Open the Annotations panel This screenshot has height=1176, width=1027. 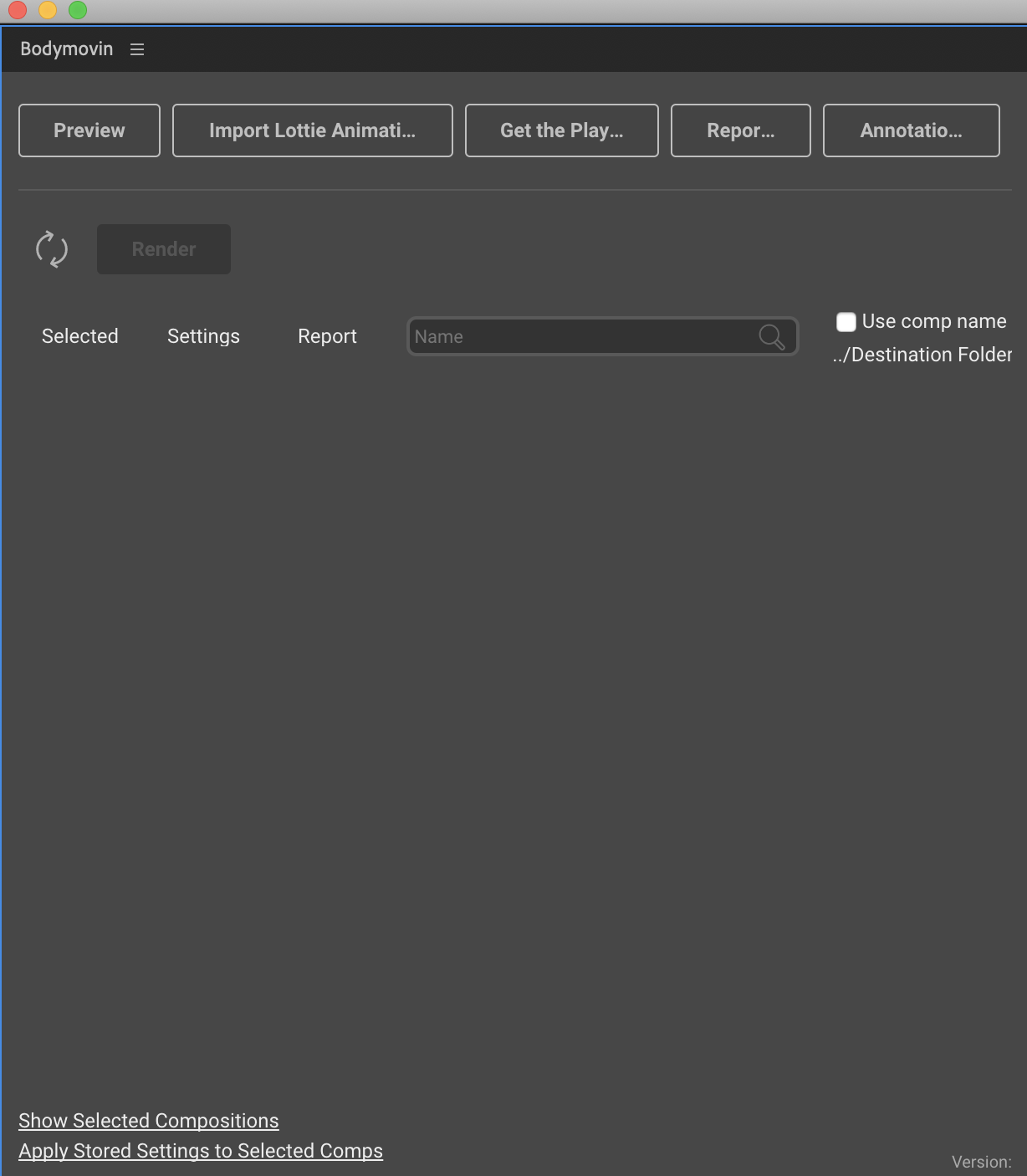click(x=911, y=130)
